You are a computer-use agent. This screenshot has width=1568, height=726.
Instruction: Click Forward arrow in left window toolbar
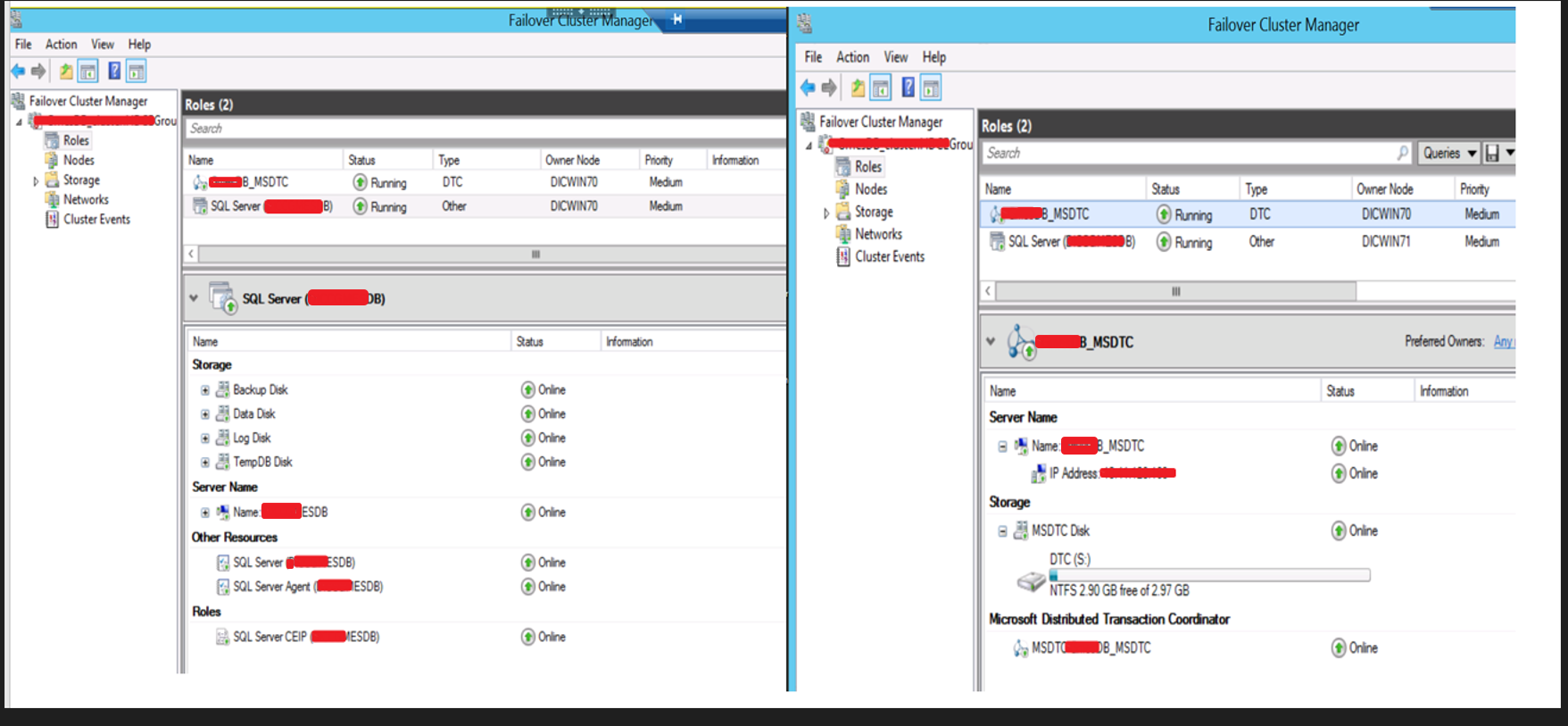38,71
